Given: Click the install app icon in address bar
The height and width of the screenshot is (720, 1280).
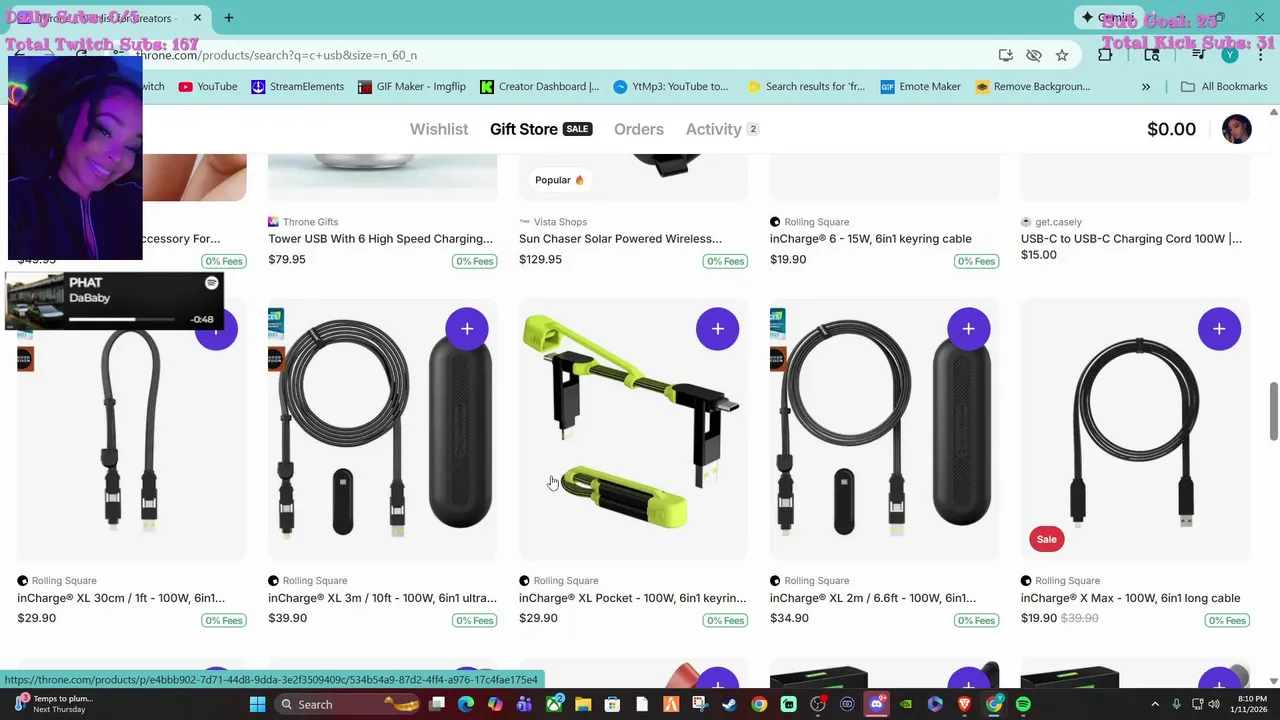Looking at the screenshot, I should (1006, 55).
